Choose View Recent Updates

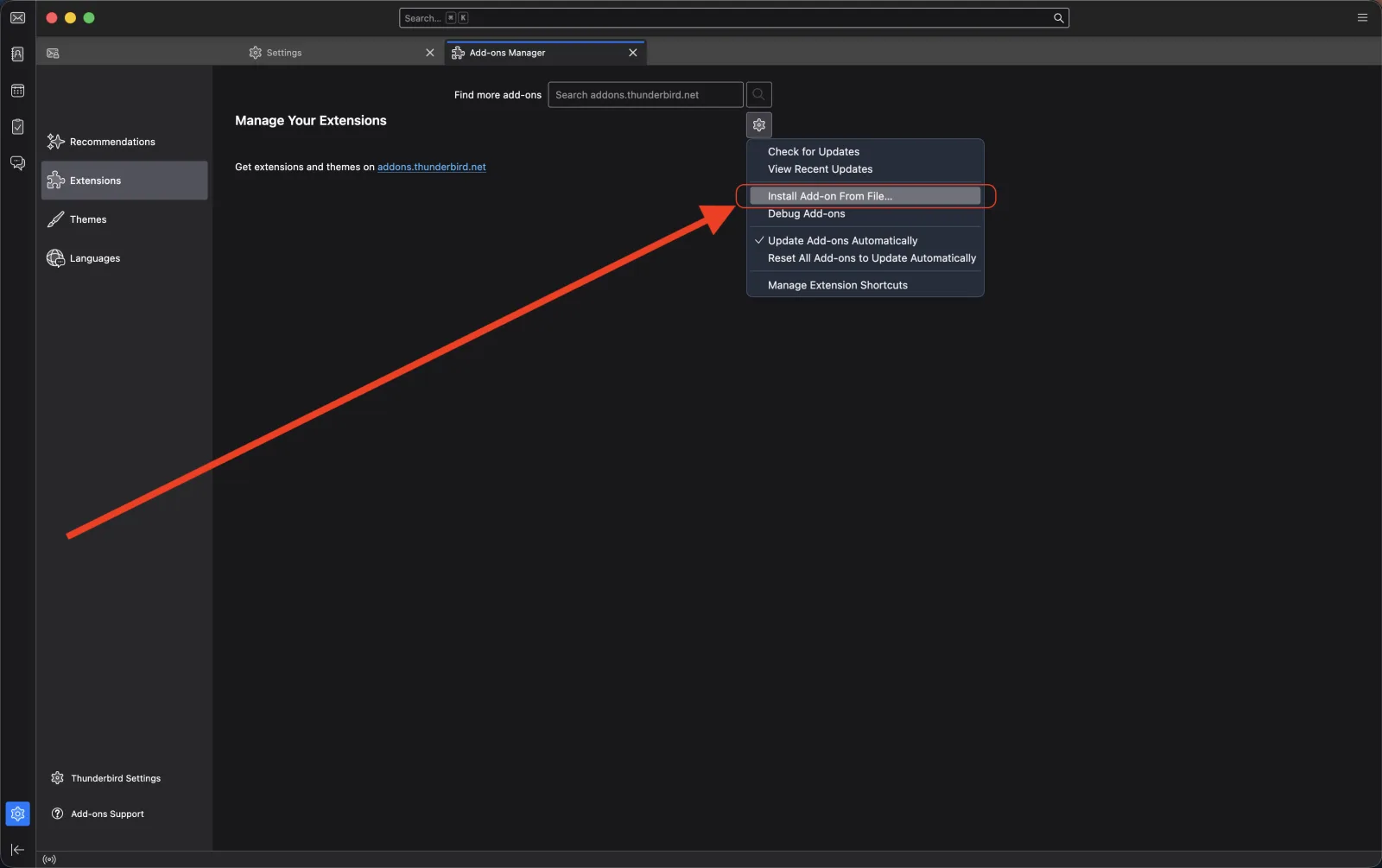pos(865,169)
